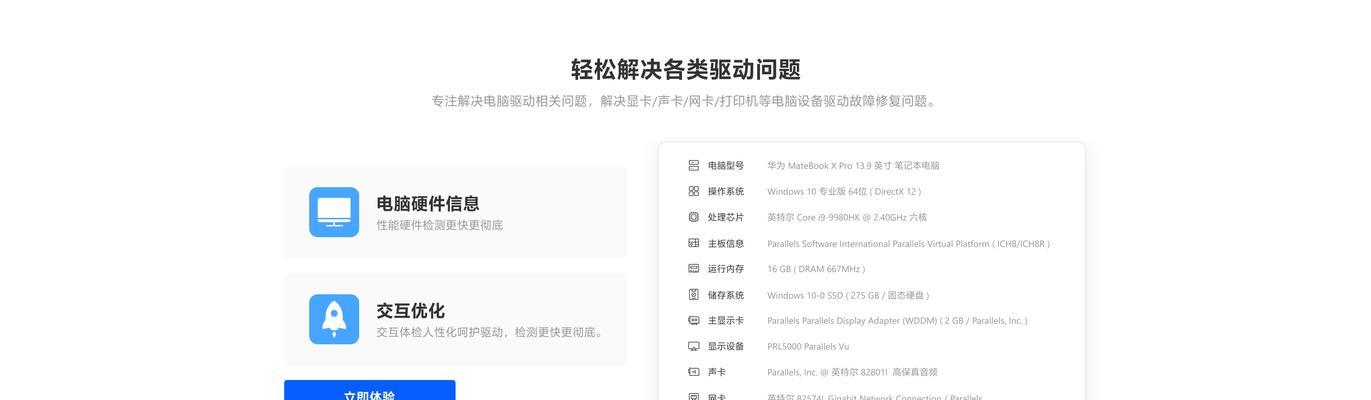Click the 运行内存 label

pyautogui.click(x=726, y=269)
